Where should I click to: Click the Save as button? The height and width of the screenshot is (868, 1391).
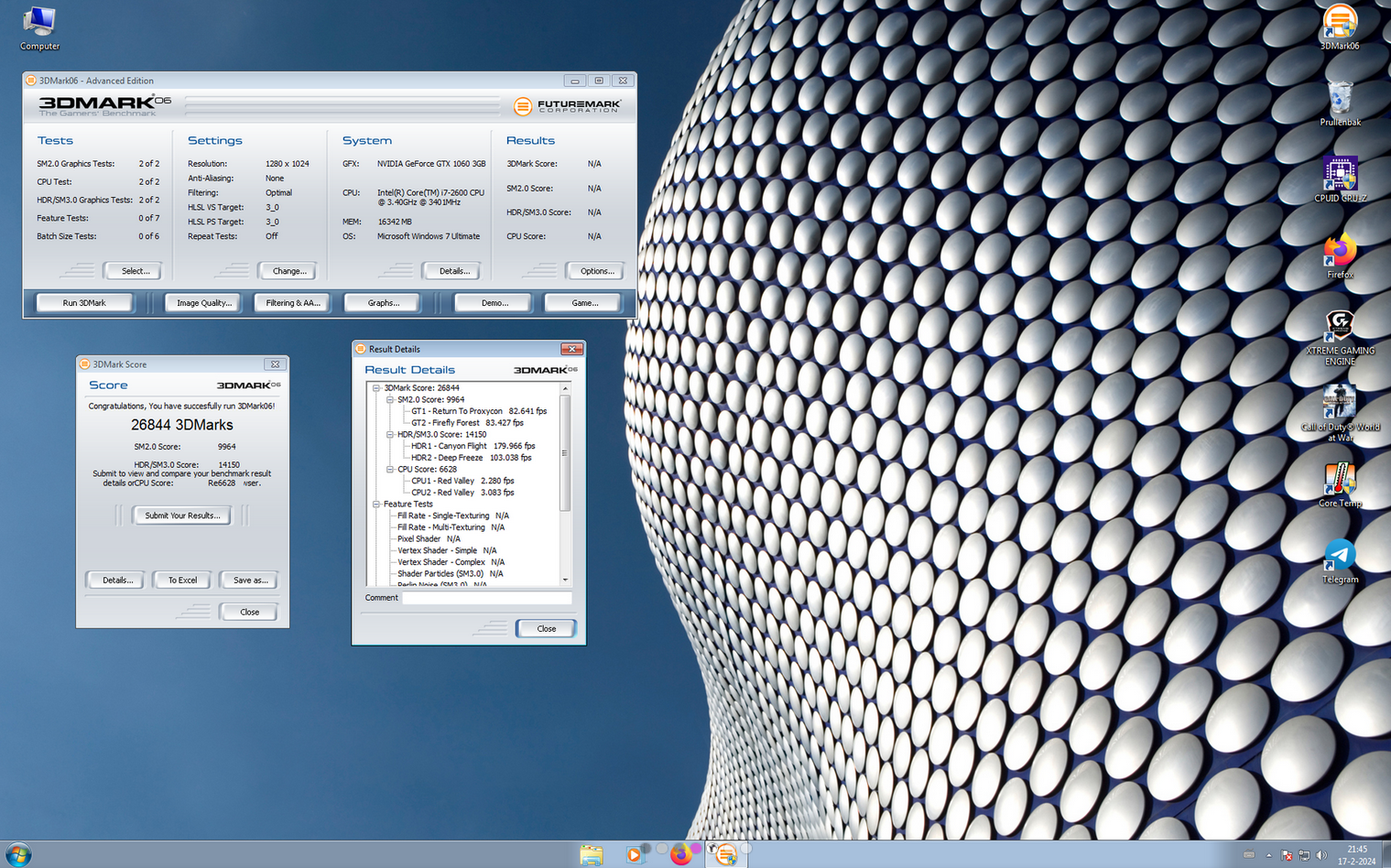250,580
